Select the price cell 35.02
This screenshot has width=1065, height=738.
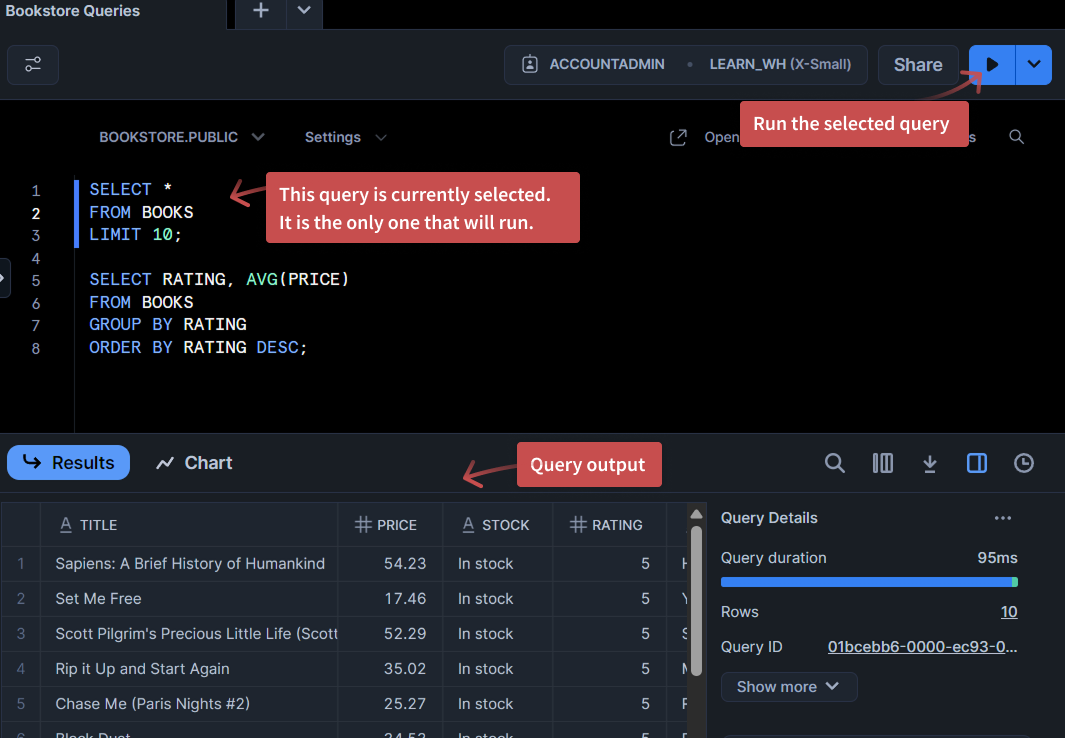tap(391, 669)
